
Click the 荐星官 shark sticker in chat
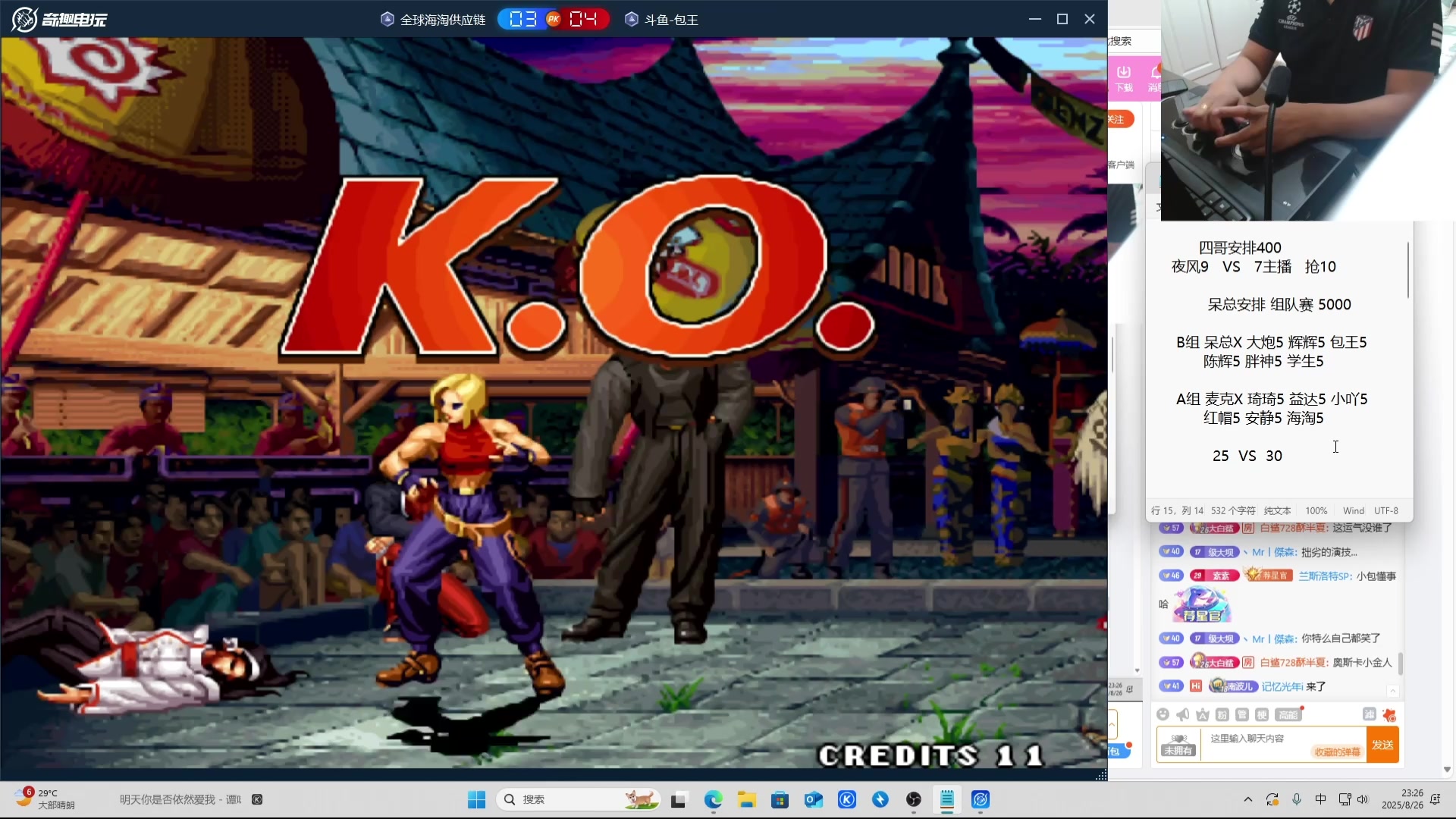point(1202,604)
